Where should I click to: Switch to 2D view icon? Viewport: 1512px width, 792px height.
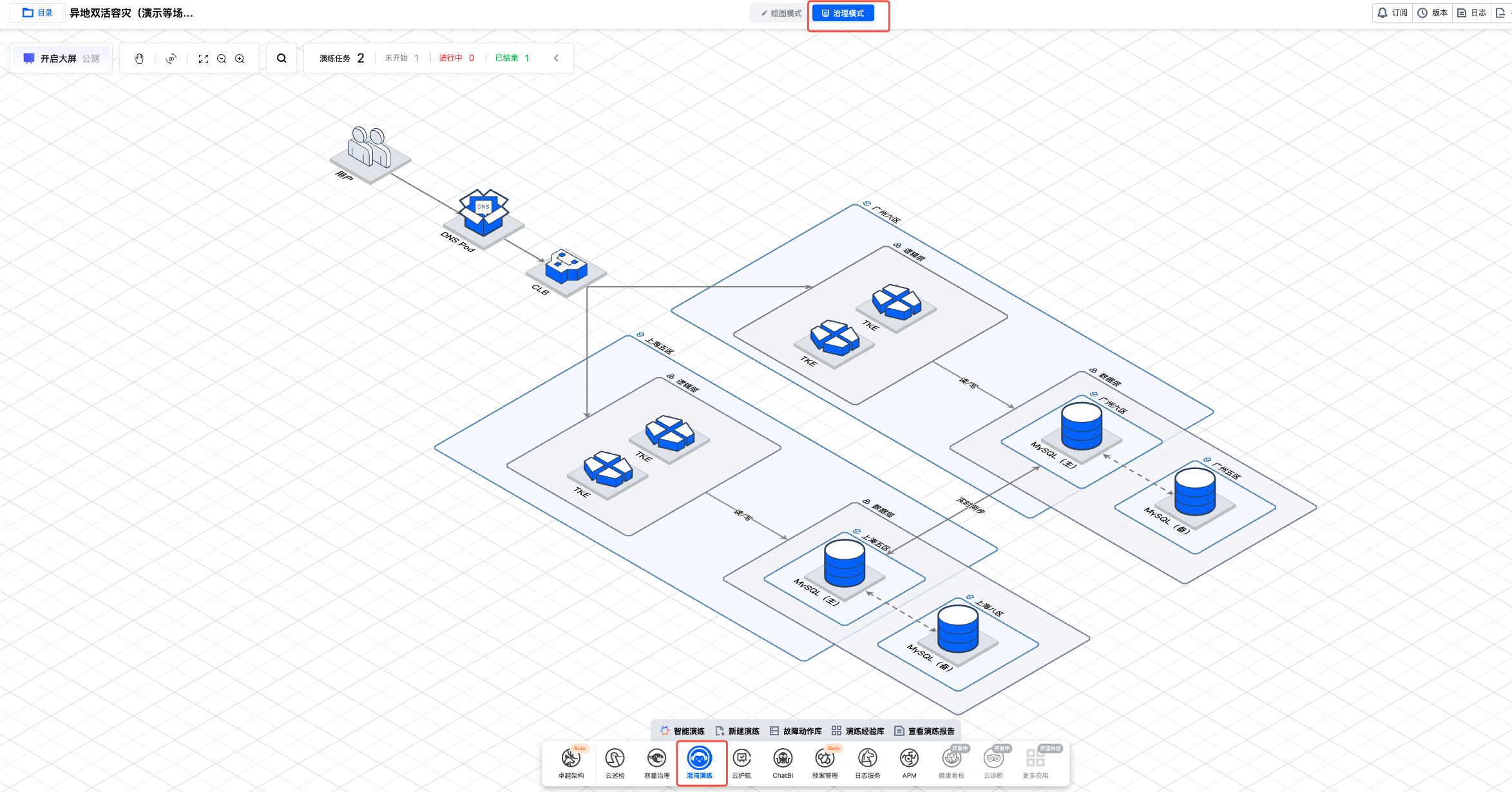tap(171, 59)
